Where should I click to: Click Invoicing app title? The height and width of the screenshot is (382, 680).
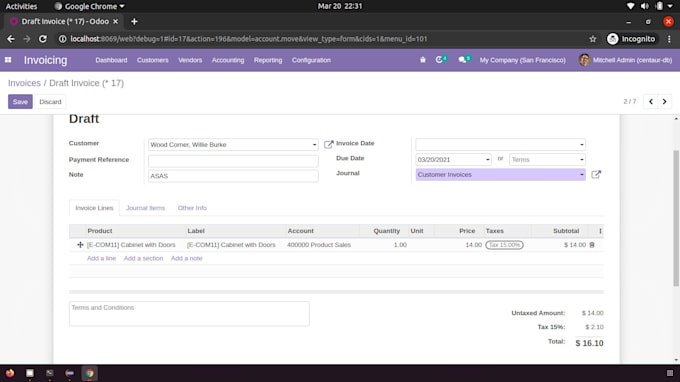point(46,60)
